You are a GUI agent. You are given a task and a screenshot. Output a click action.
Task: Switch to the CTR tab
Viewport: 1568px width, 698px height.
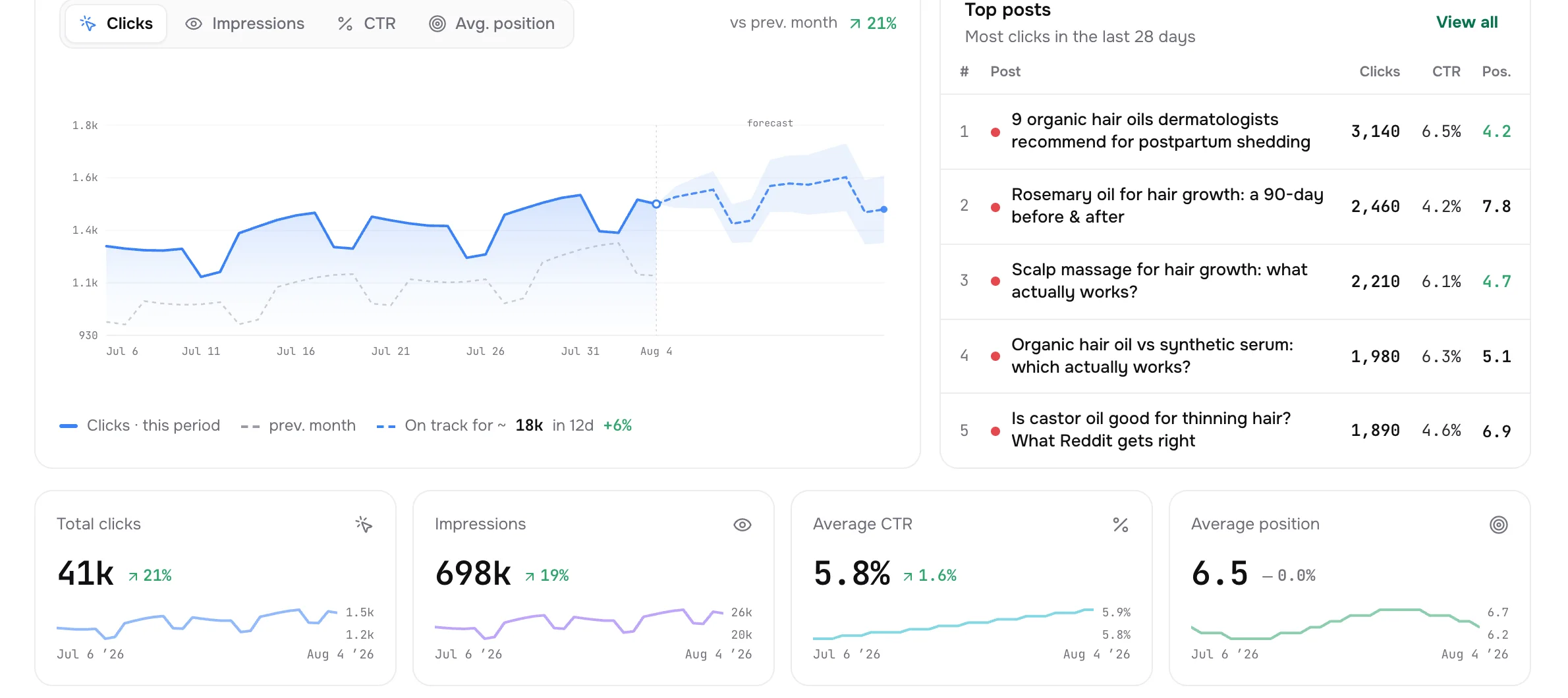(x=366, y=24)
